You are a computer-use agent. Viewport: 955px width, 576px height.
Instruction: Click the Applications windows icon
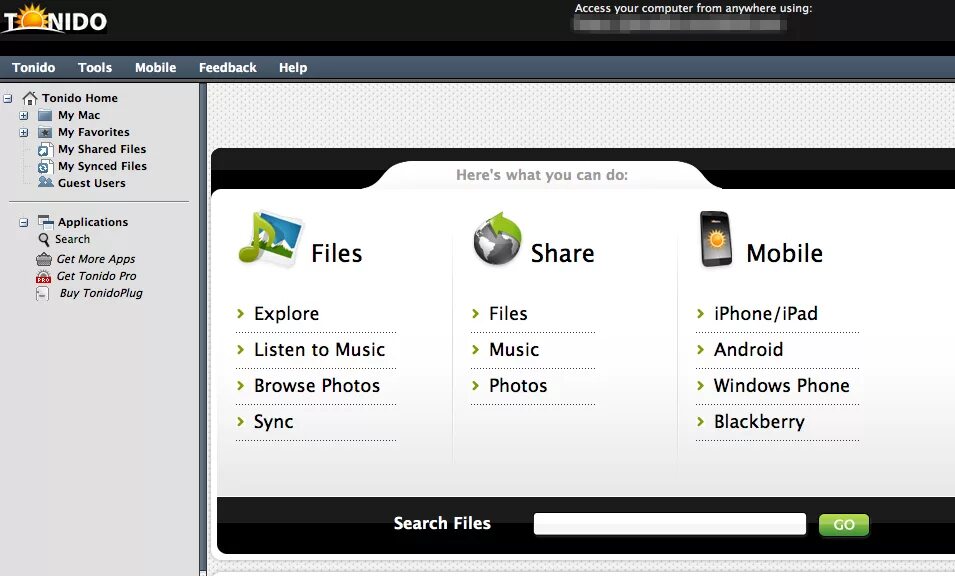46,222
